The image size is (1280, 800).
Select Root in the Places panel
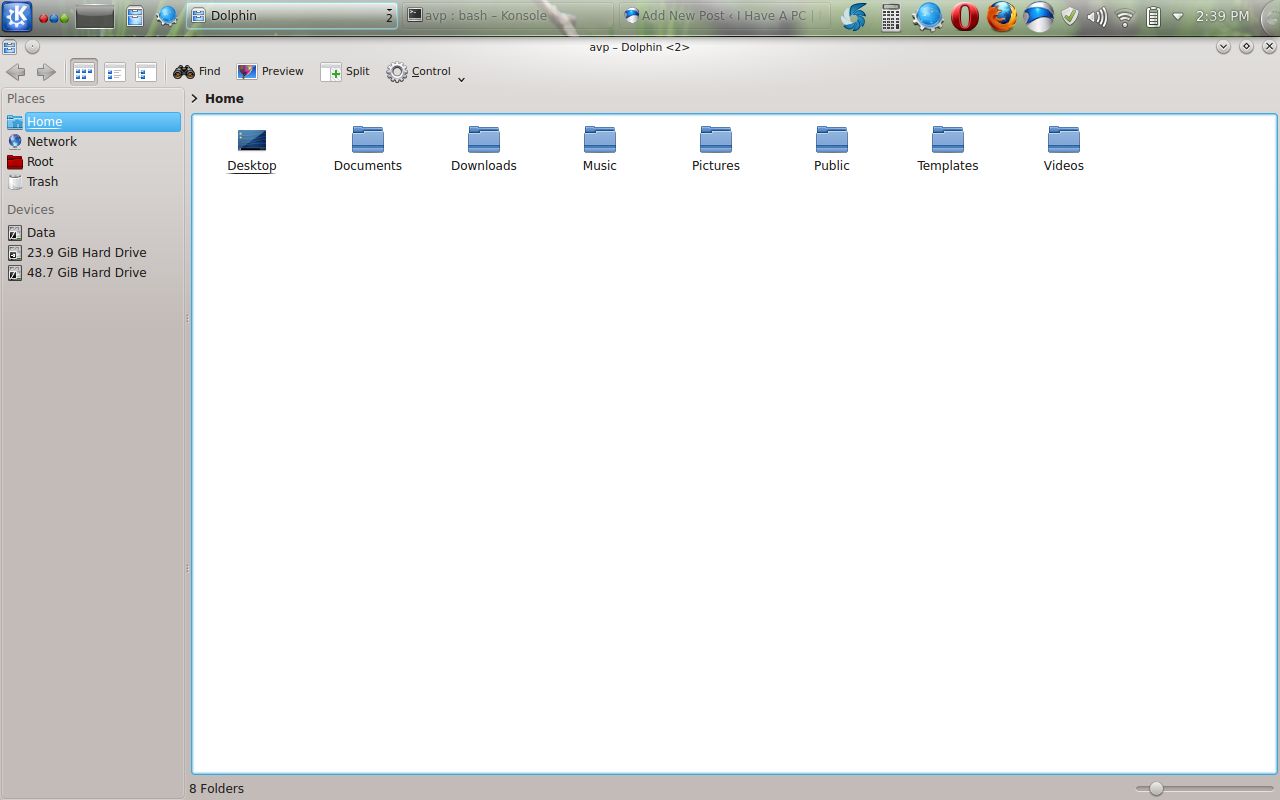pyautogui.click(x=93, y=162)
